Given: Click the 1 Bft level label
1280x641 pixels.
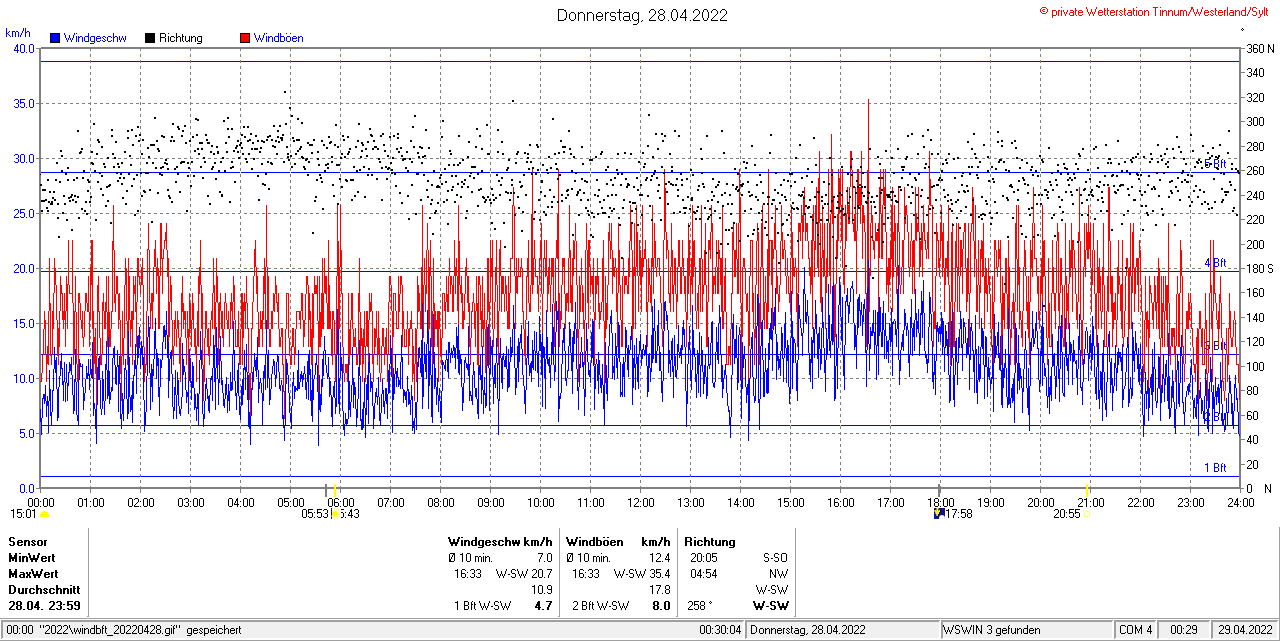Looking at the screenshot, I should 1214,468.
